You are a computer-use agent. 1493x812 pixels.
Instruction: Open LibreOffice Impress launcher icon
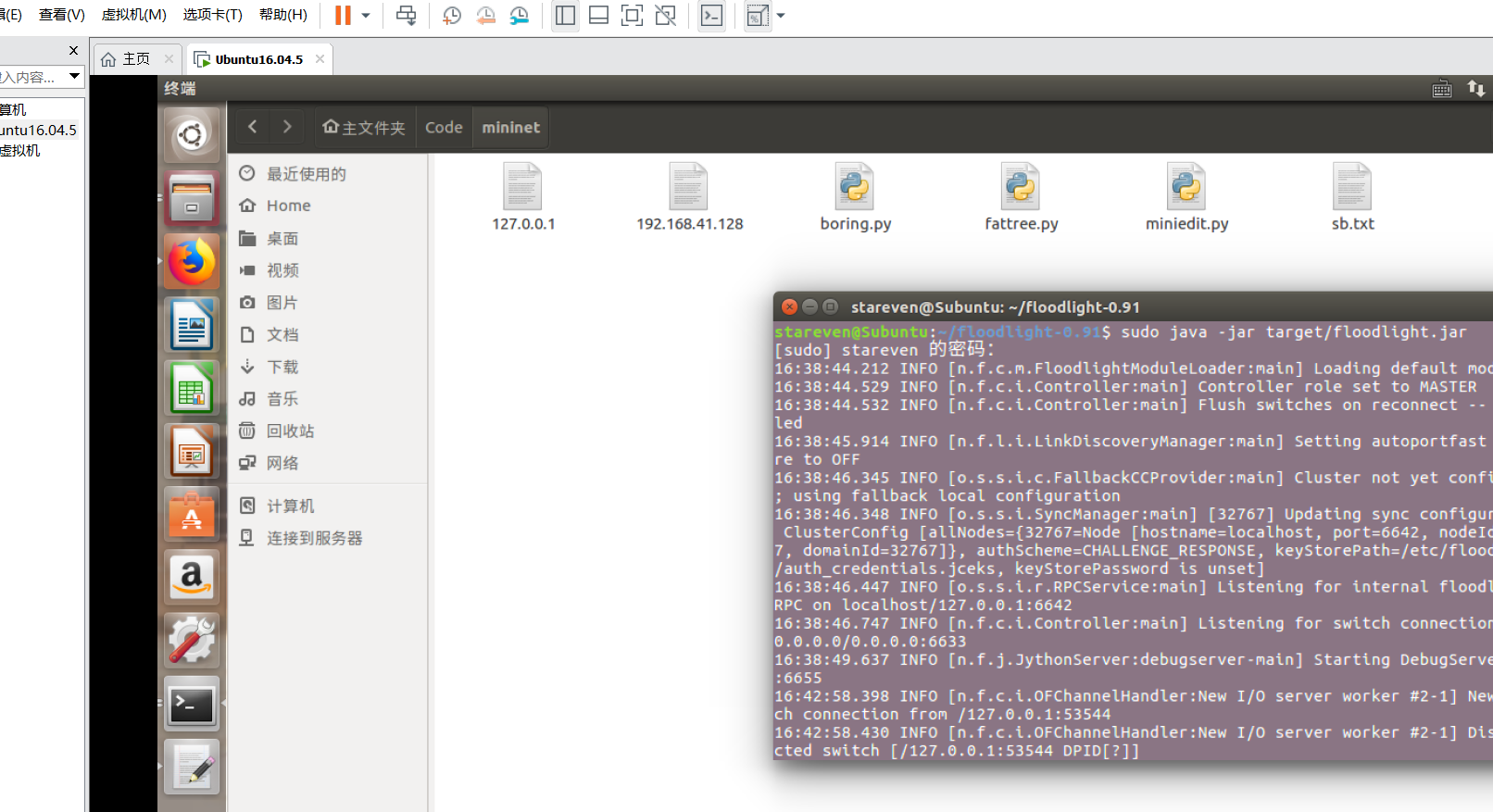click(x=192, y=451)
